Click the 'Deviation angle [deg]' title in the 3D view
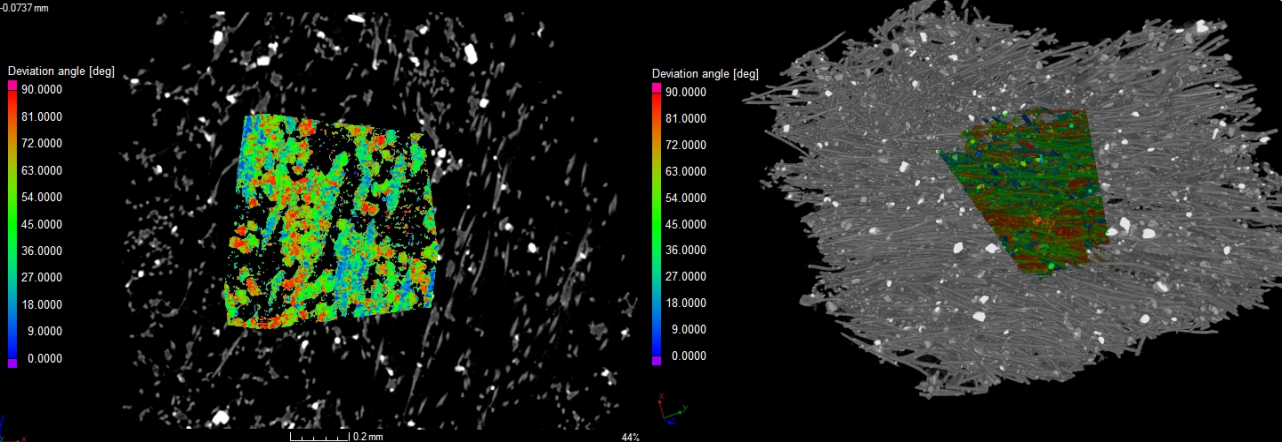 [x=705, y=74]
